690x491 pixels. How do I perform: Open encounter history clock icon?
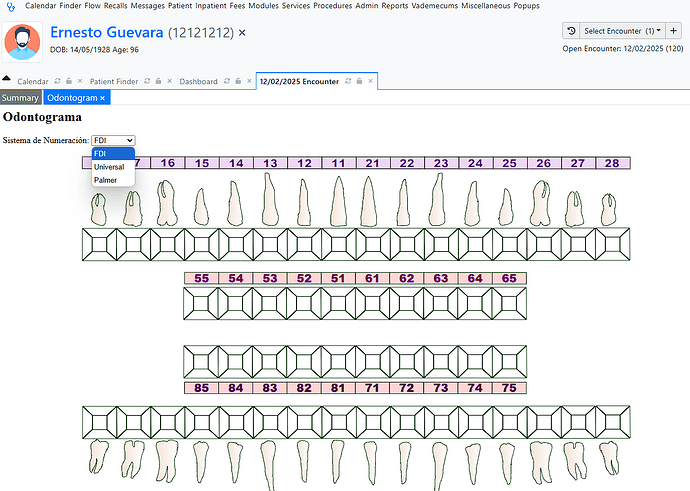point(571,31)
